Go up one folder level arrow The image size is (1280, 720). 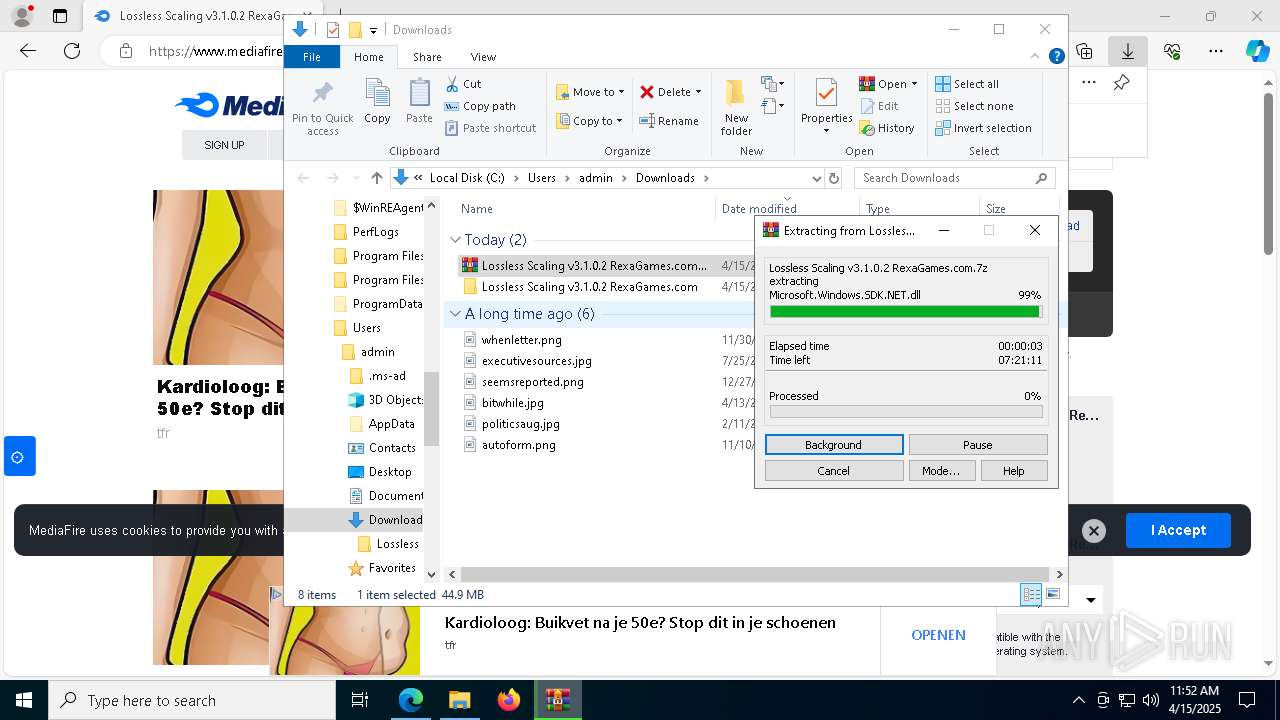(376, 178)
